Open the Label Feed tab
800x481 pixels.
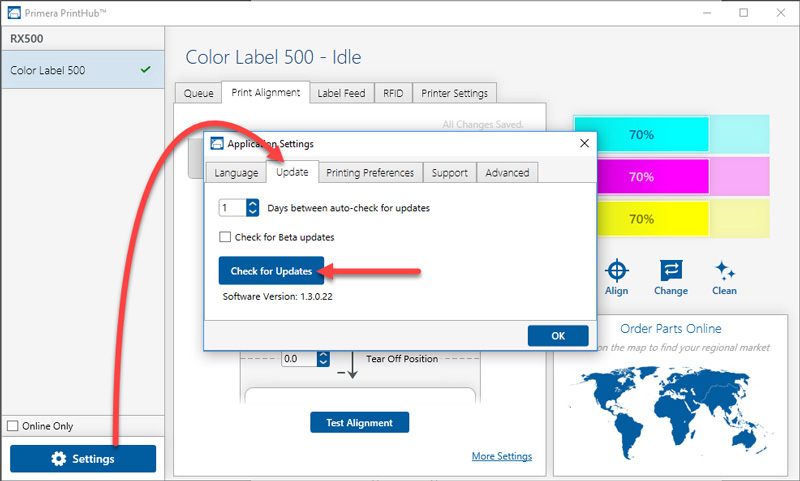click(341, 93)
